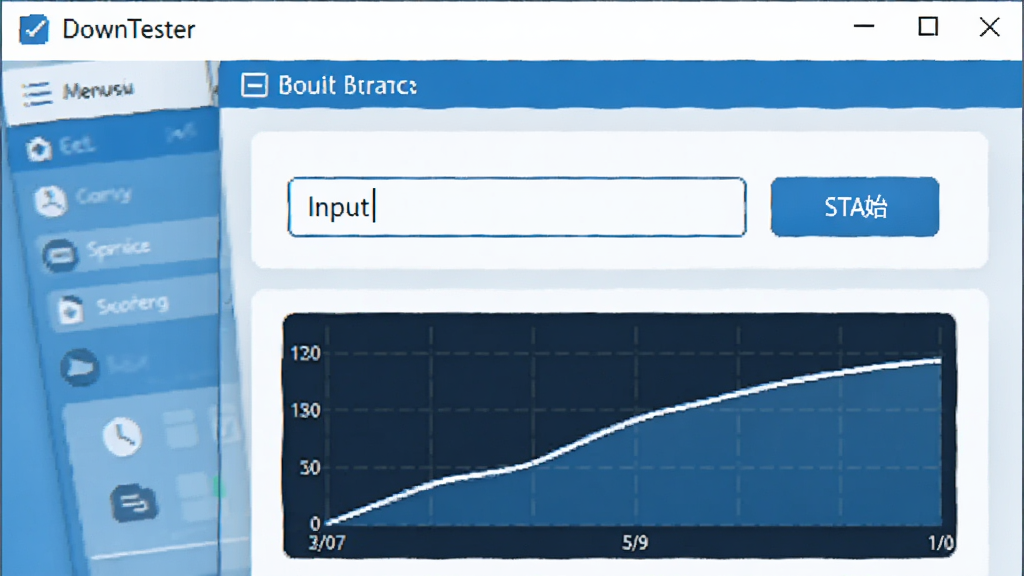The height and width of the screenshot is (576, 1024).
Task: Click the chat note icon in sidebar
Action: coord(133,502)
